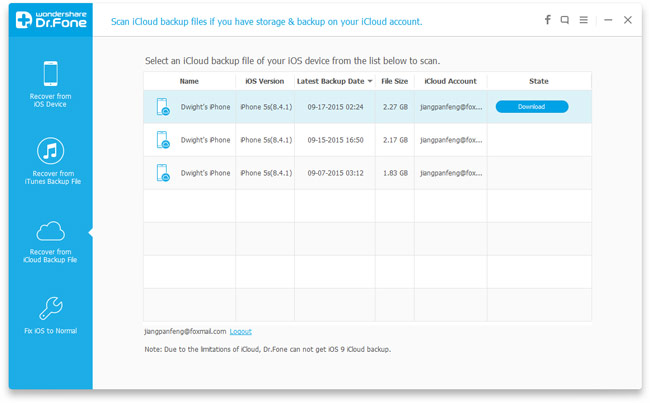Viewport: 650px width, 403px height.
Task: Click jiangpanfeng@foxmail.com below the table
Action: pos(185,331)
